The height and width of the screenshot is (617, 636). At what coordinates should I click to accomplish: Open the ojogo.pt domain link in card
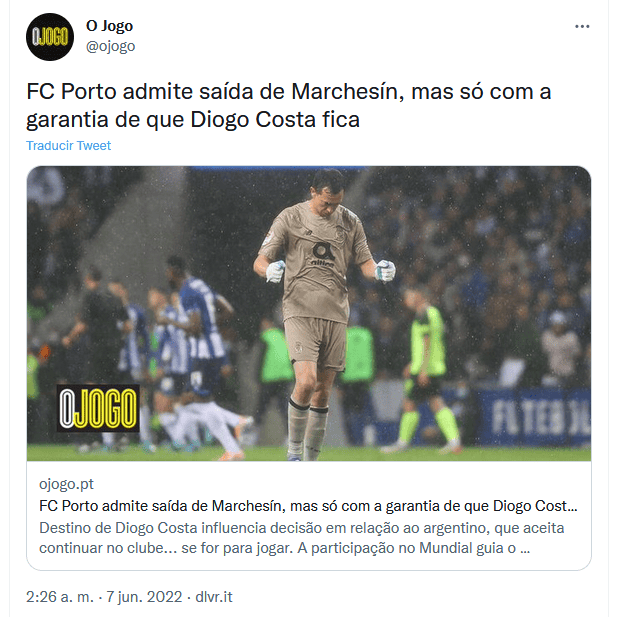[66, 484]
